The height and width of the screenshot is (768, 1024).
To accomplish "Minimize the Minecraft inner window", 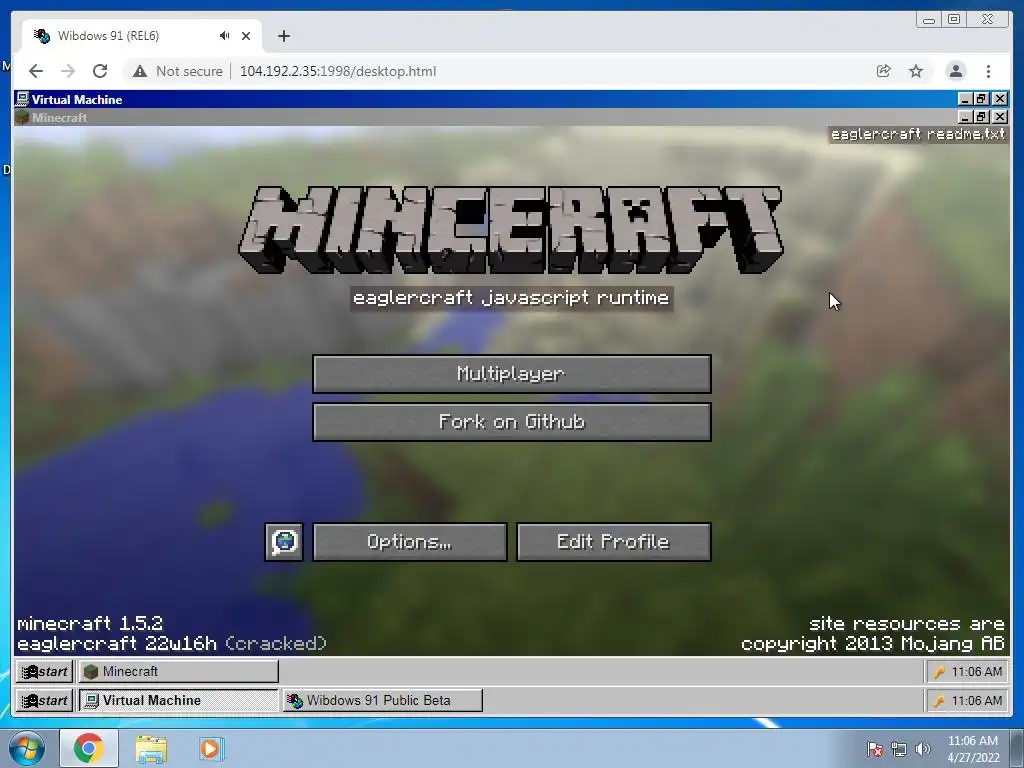I will click(965, 117).
